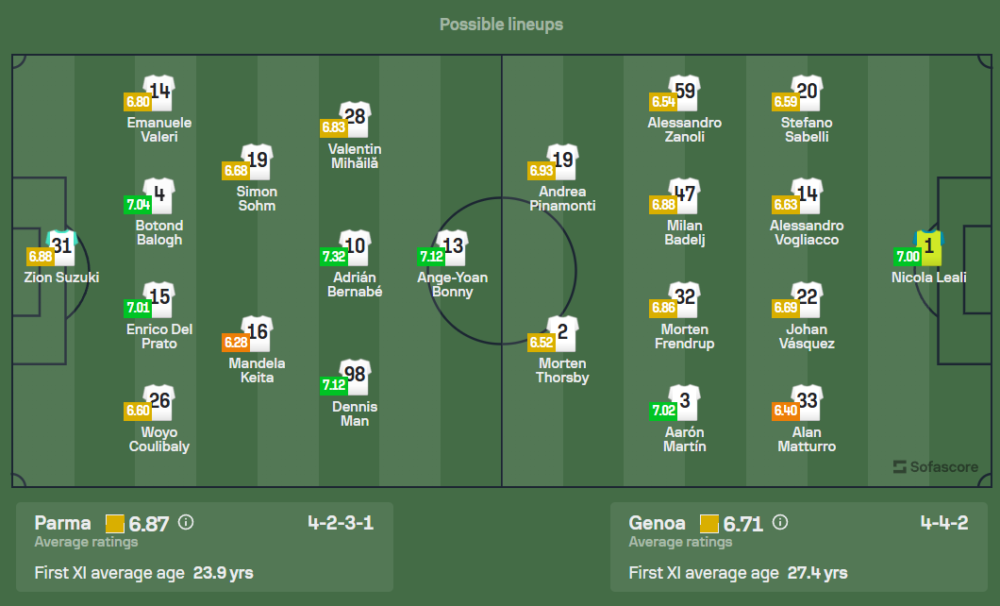Click info icon beside Genoa 6.71 rating

[781, 523]
